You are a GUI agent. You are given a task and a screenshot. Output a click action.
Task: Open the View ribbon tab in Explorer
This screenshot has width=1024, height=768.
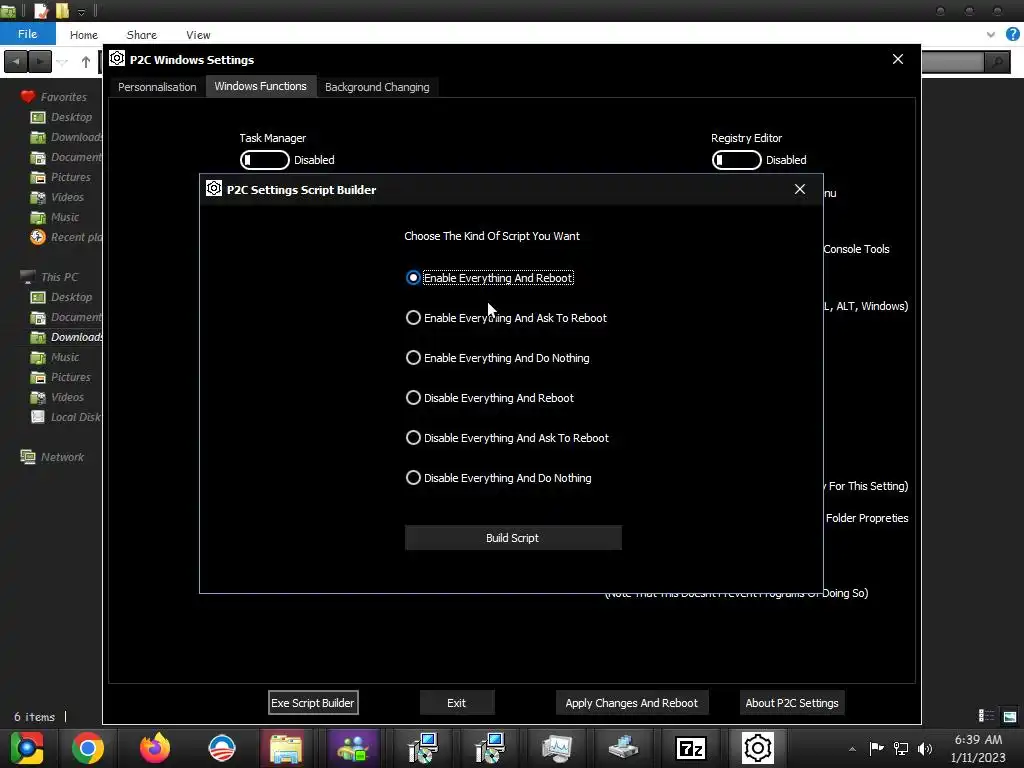[198, 35]
